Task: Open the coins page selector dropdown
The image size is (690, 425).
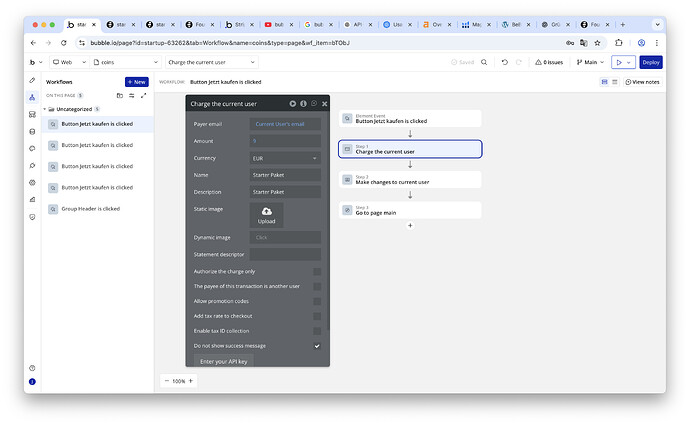Action: pos(125,62)
